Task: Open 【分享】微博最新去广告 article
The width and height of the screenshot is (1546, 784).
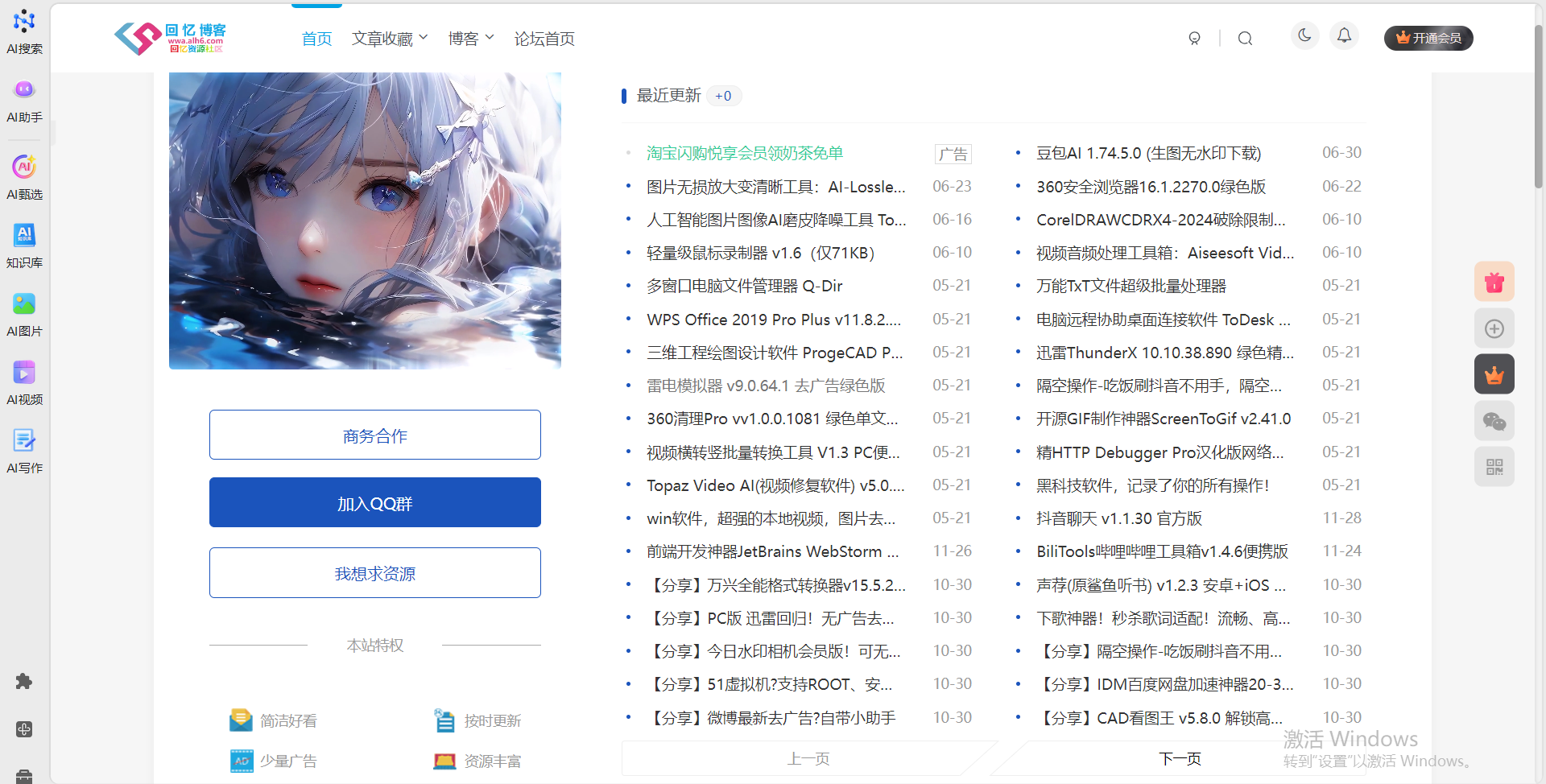Action: tap(771, 717)
